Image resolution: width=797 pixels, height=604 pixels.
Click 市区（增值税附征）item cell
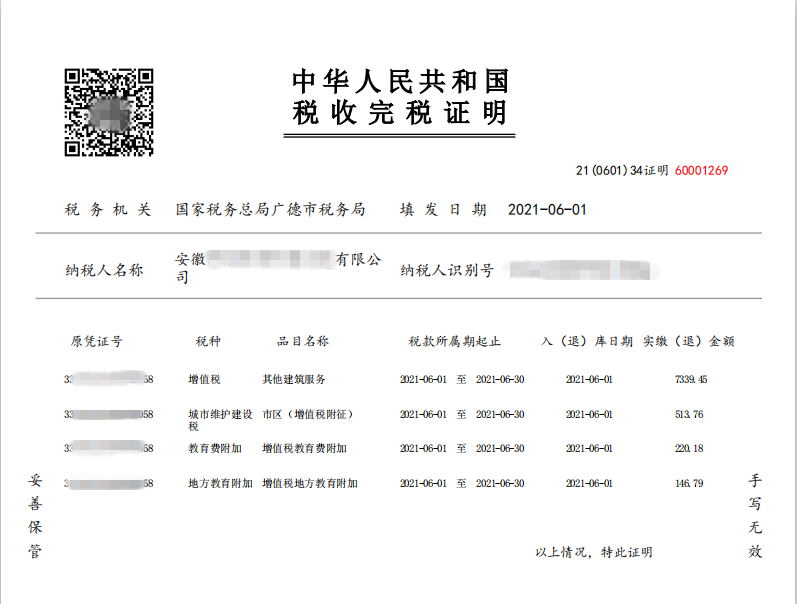tap(308, 414)
